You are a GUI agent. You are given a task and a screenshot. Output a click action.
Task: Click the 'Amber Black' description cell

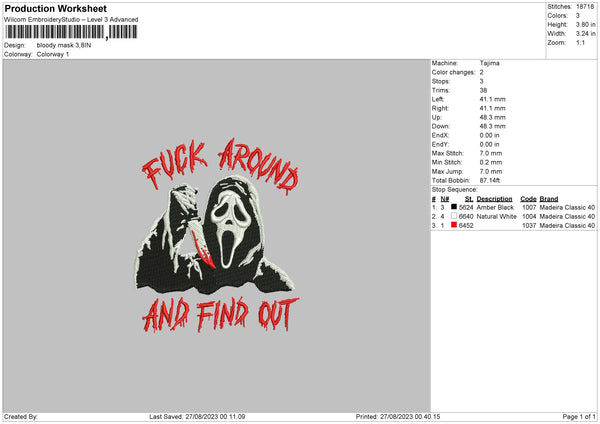(x=495, y=207)
